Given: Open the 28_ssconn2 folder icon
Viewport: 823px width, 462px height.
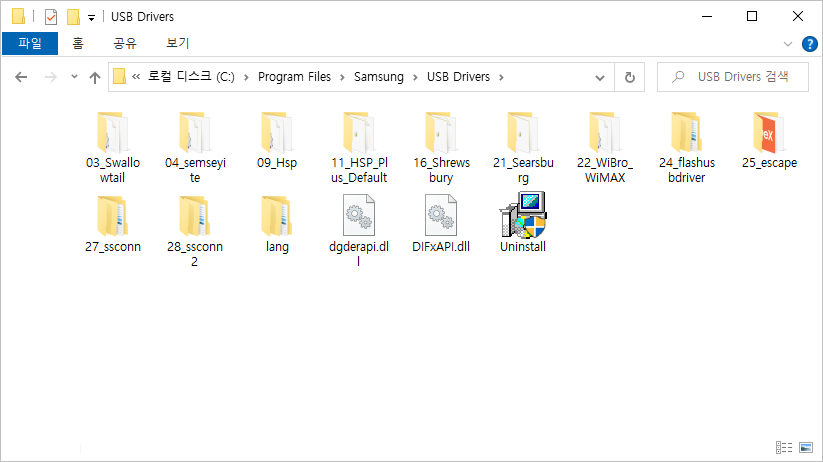Looking at the screenshot, I should click(x=195, y=216).
